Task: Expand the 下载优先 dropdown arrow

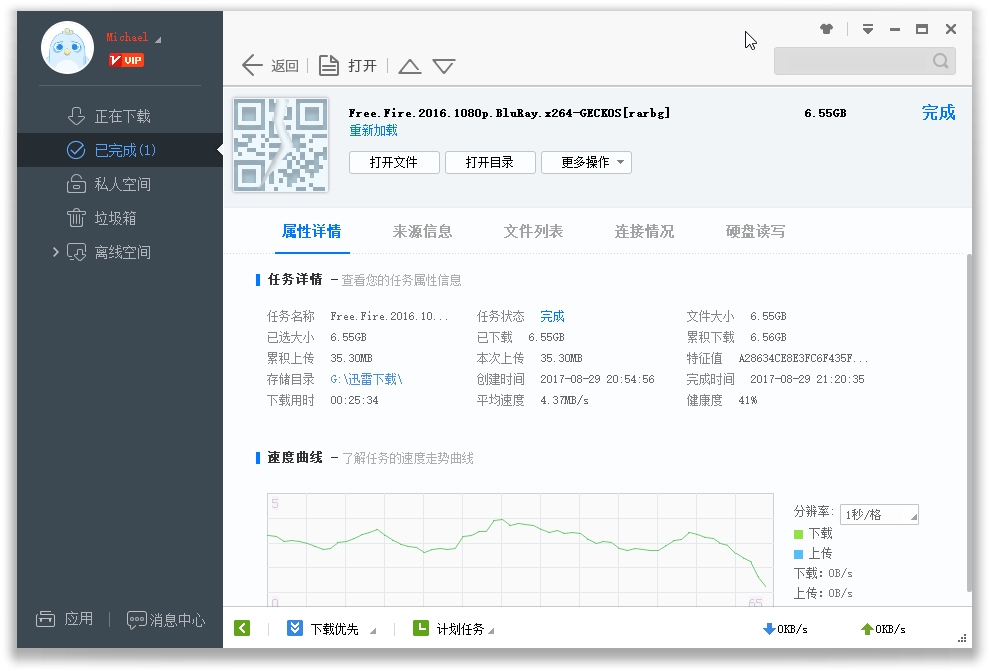Action: (x=373, y=631)
